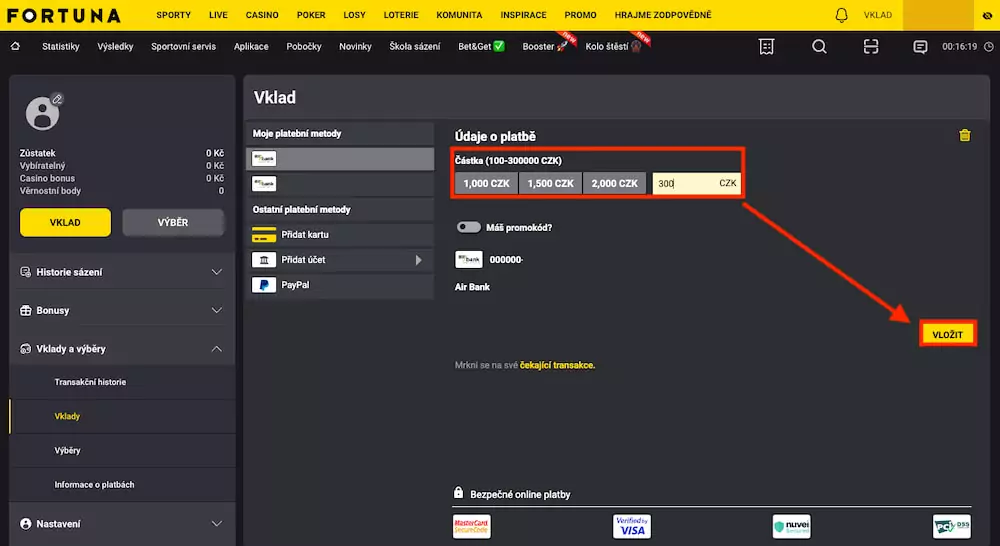
Task: Click the MasterCard SecureCode logo
Action: [472, 526]
